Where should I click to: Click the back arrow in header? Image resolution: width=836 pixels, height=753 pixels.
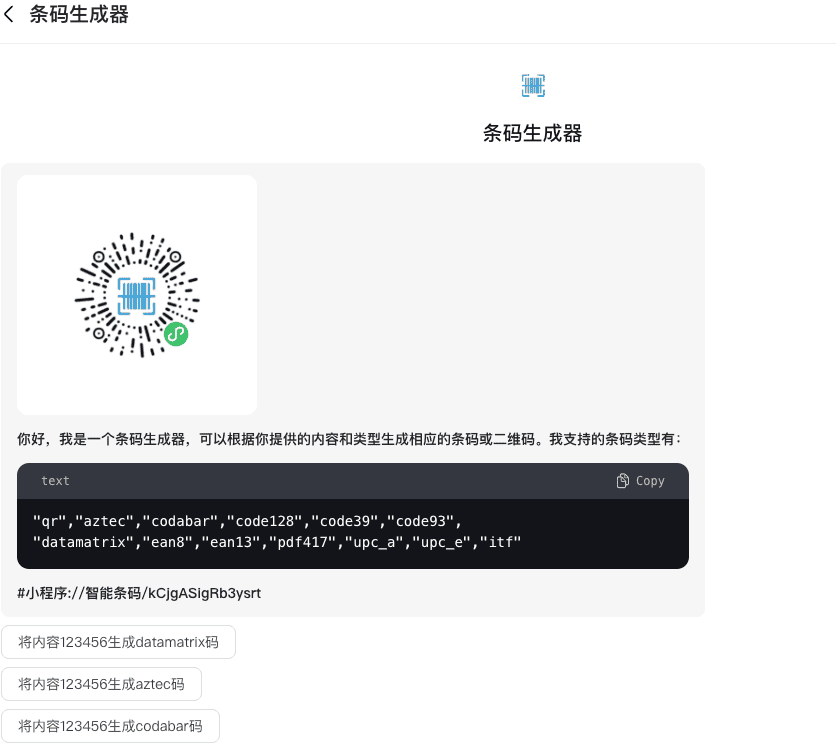(x=10, y=15)
